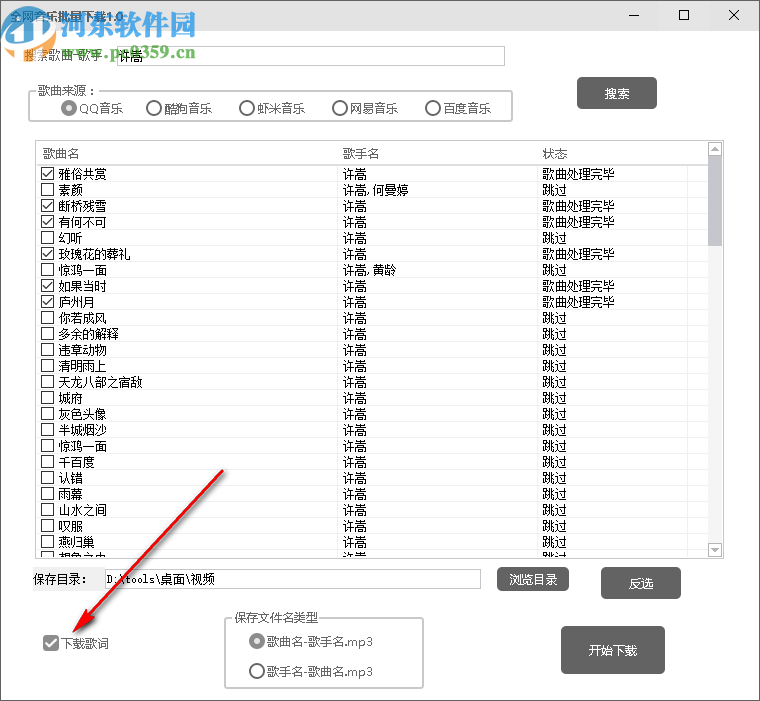Click the 浏览目录 browse button
This screenshot has height=701, width=760.
[533, 579]
